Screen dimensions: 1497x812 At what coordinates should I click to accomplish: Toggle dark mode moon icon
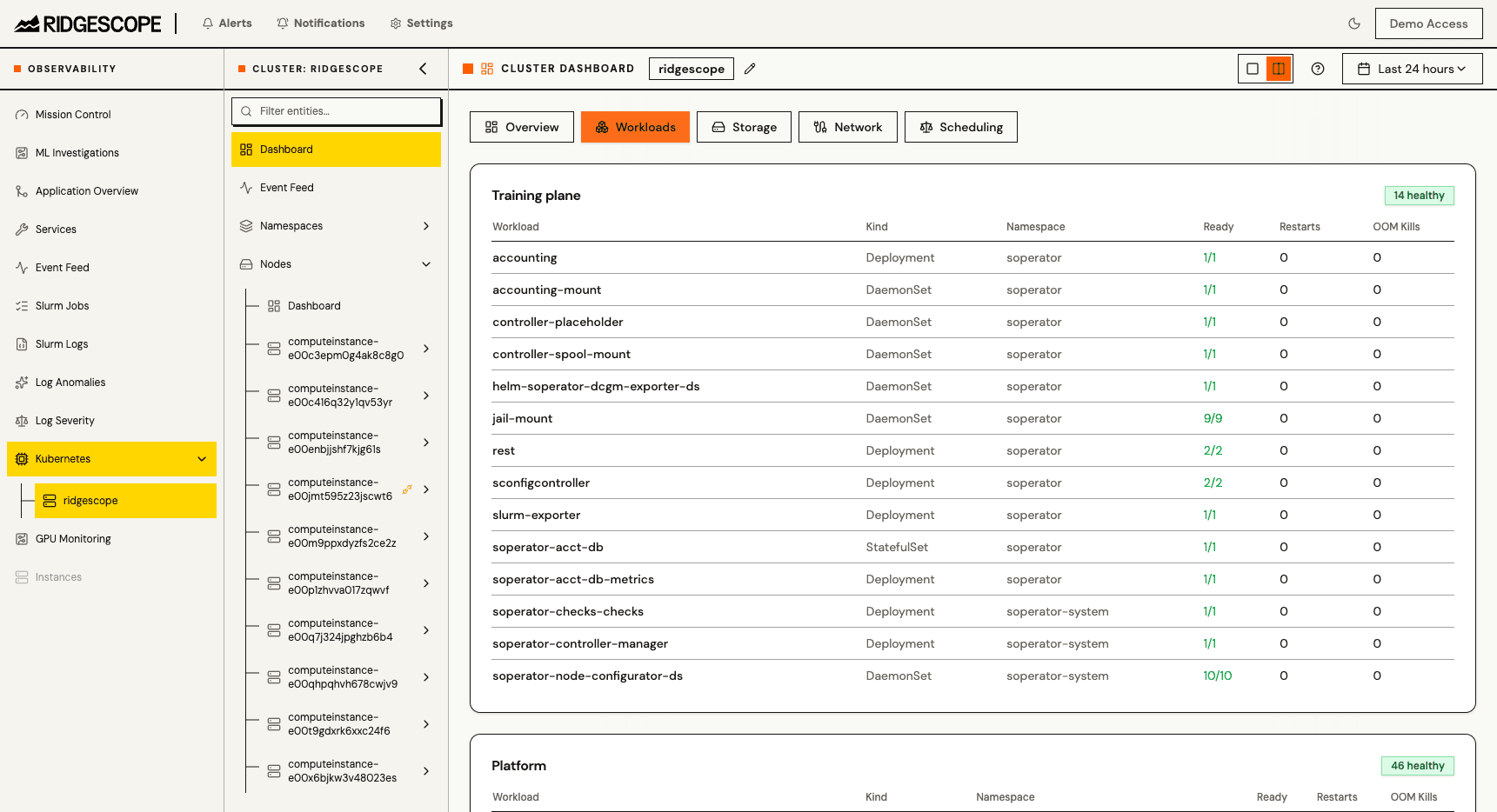pyautogui.click(x=1354, y=23)
